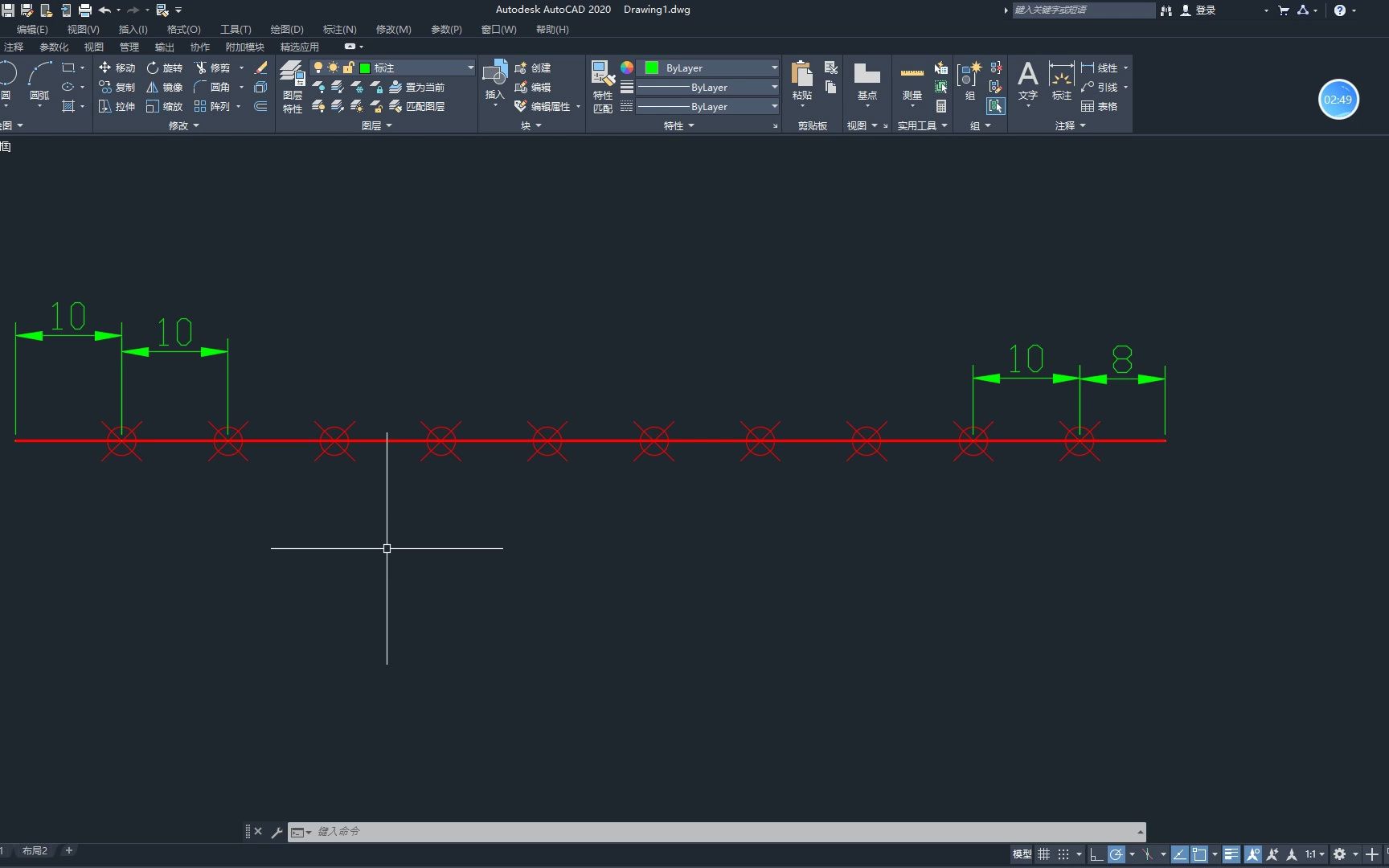This screenshot has height=868, width=1389.
Task: Select the Rotate (旋转) tool
Action: tap(165, 68)
